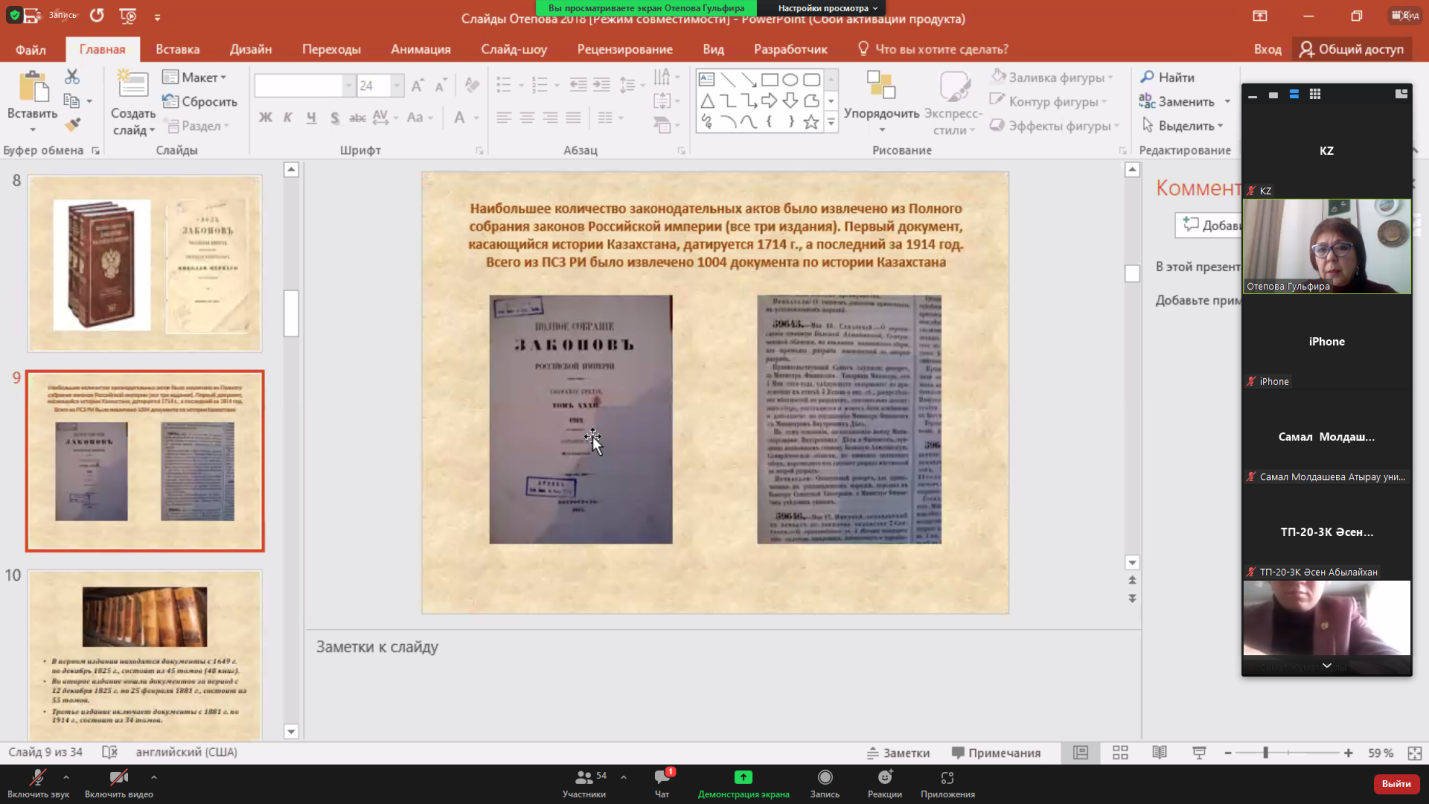
Task: Switch to the Вставка ribbon tab
Action: 177,49
